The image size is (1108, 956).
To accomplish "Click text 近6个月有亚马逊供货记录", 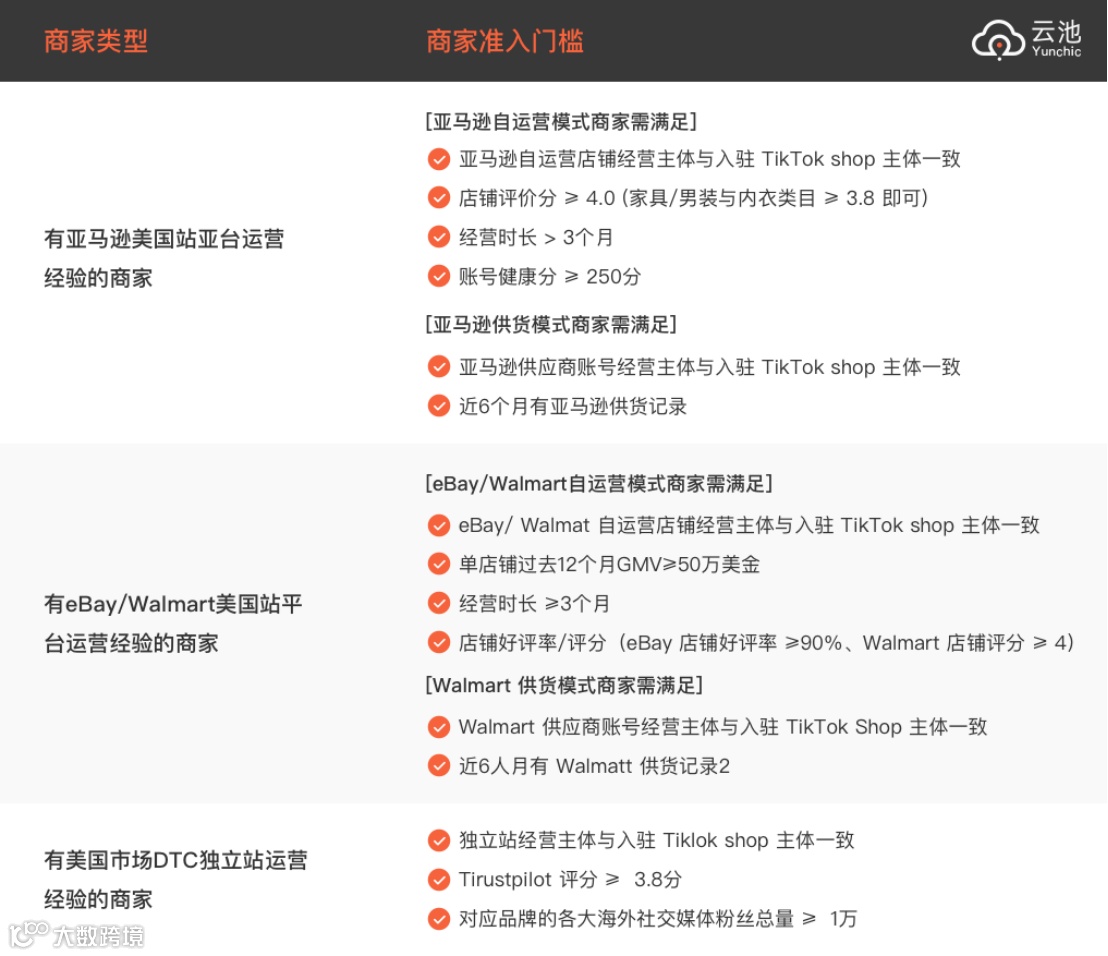I will pyautogui.click(x=573, y=406).
